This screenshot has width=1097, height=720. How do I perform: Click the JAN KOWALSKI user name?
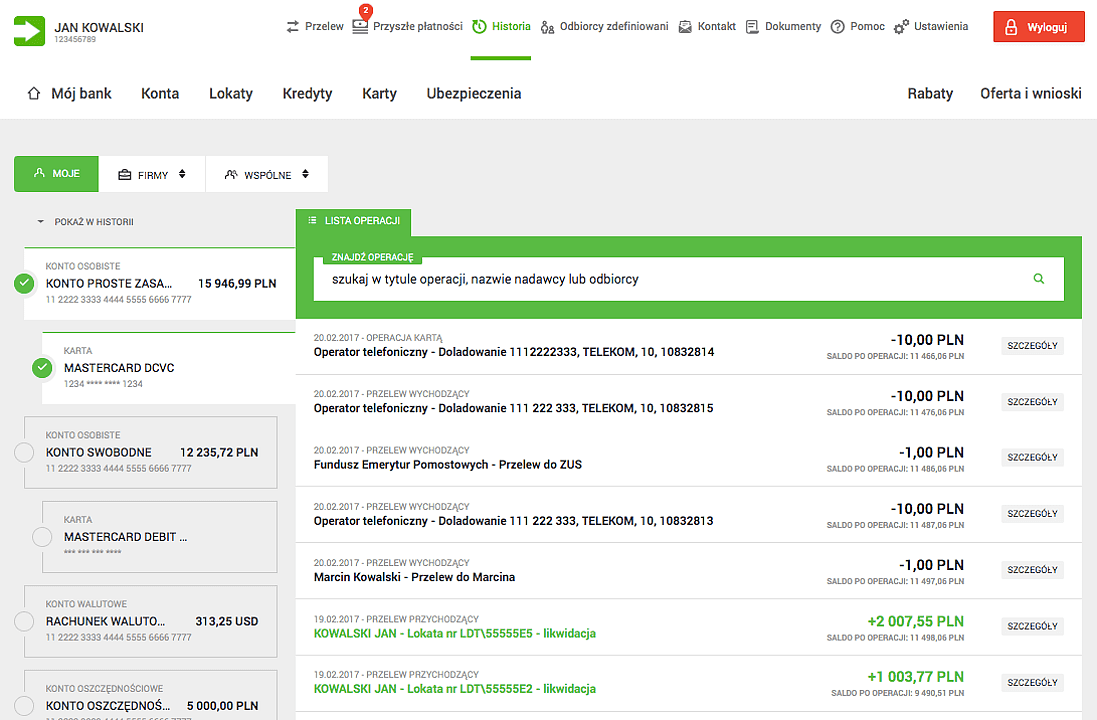click(99, 27)
